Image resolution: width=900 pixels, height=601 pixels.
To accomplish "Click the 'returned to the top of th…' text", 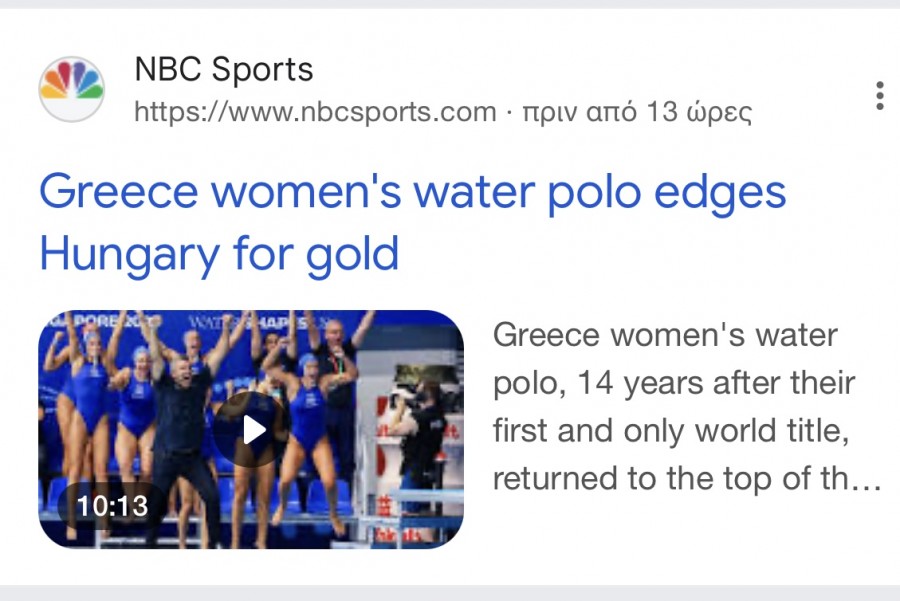I will (687, 479).
